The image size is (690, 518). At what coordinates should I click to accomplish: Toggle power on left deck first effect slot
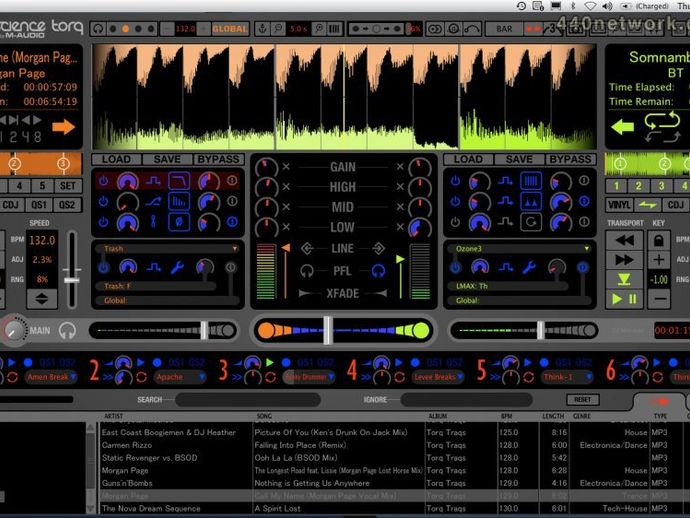tap(103, 181)
